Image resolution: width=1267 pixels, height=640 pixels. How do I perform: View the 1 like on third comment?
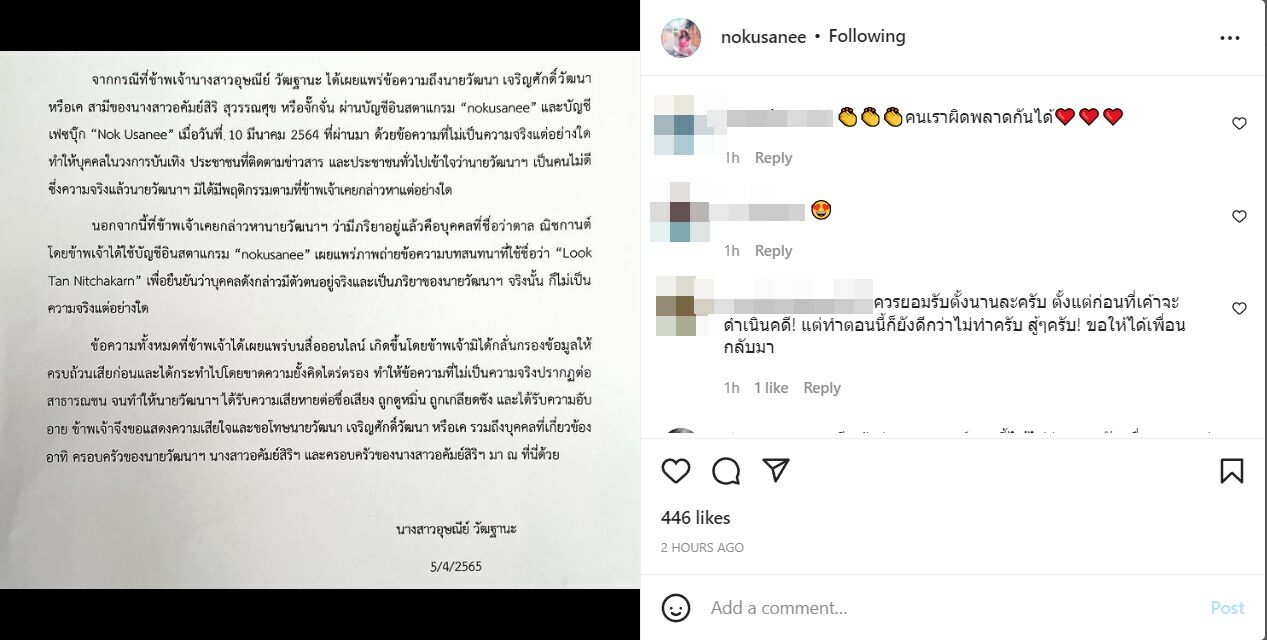771,388
